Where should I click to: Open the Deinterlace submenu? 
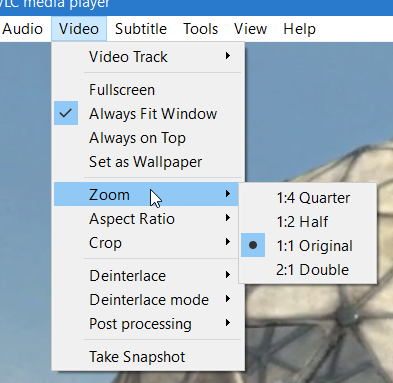[x=147, y=275]
